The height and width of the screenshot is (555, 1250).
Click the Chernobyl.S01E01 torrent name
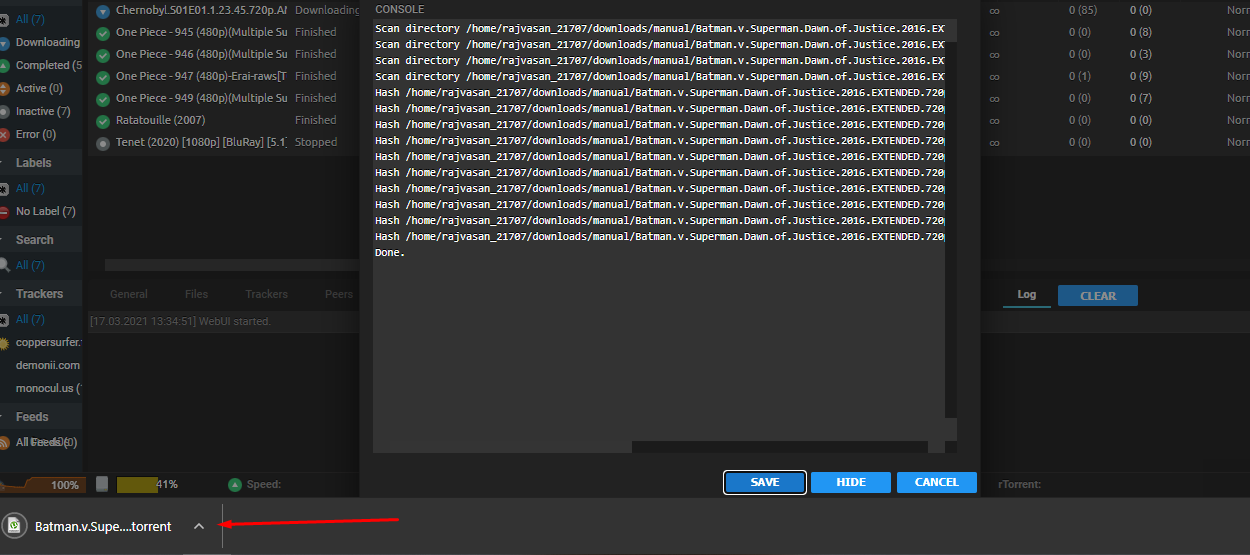pos(201,11)
